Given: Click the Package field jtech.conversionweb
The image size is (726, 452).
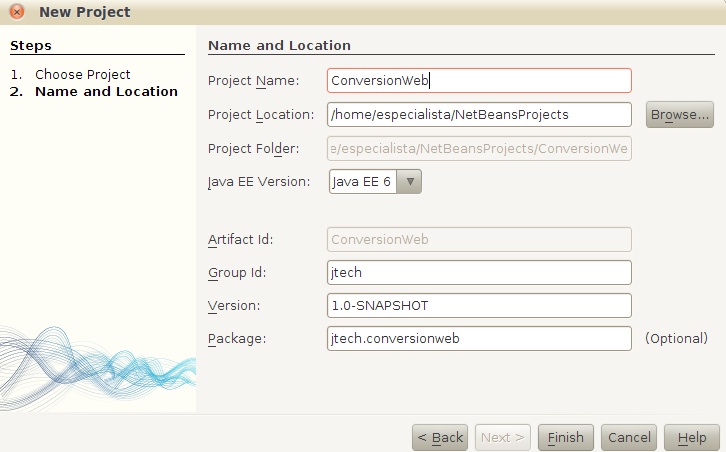Looking at the screenshot, I should (x=479, y=339).
